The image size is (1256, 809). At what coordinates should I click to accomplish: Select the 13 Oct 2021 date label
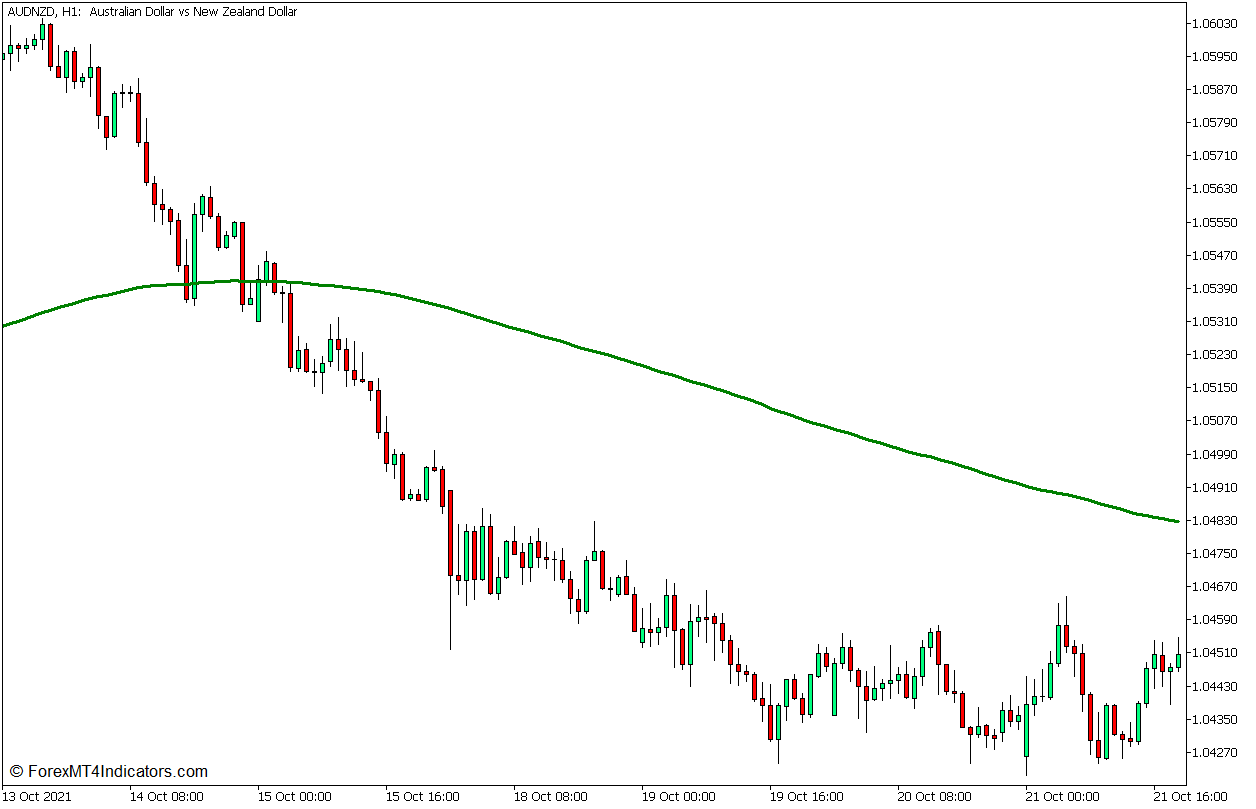(x=36, y=797)
